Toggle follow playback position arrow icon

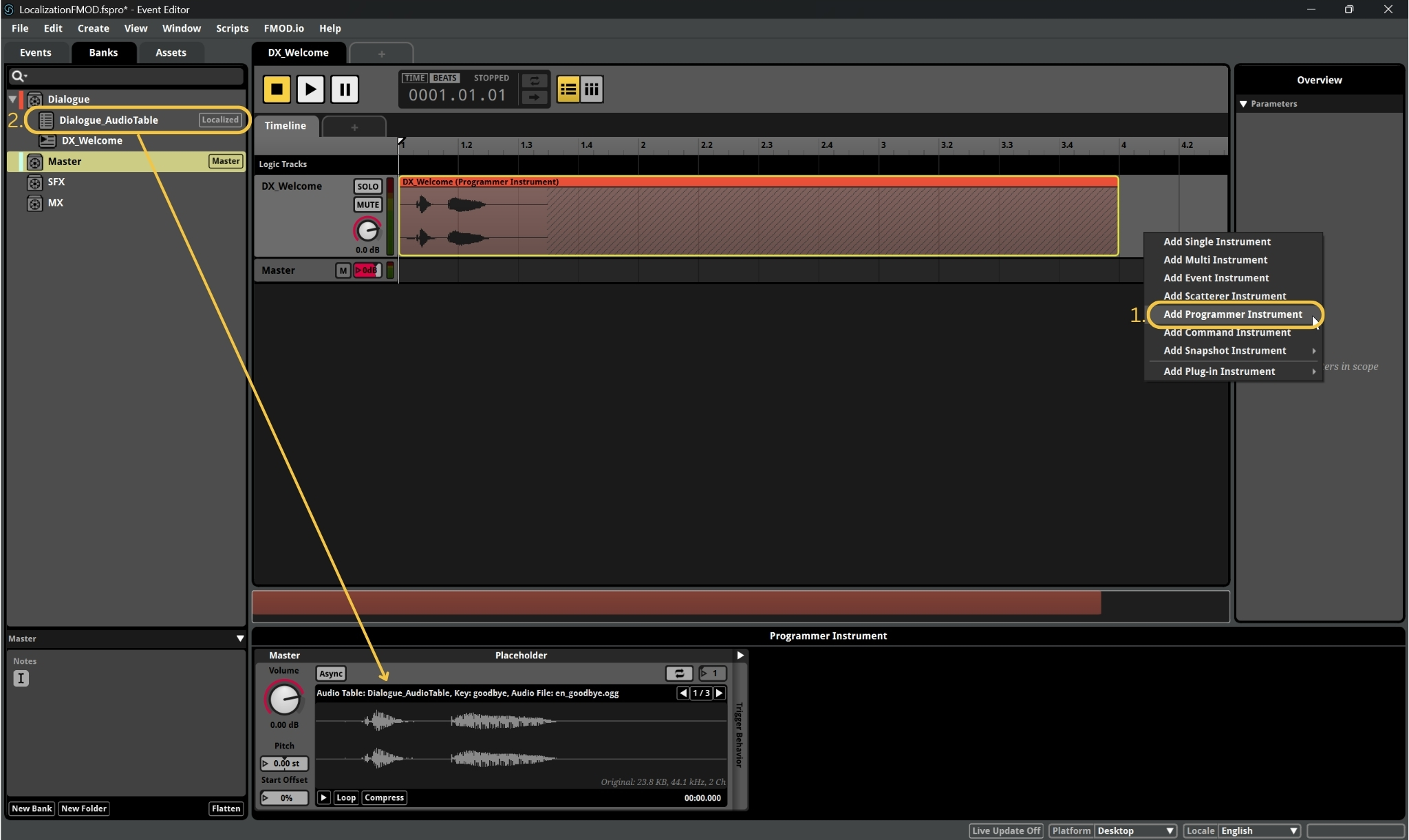(x=534, y=97)
